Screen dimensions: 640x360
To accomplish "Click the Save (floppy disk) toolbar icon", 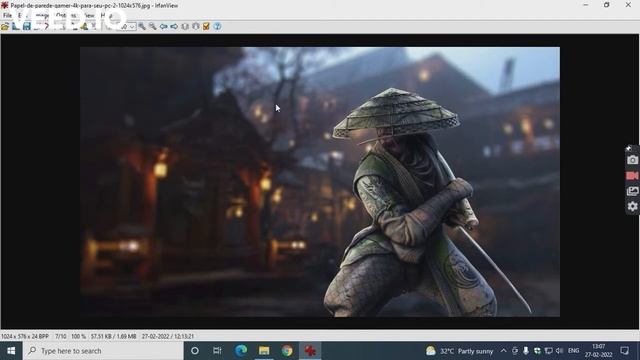I will [x=27, y=27].
